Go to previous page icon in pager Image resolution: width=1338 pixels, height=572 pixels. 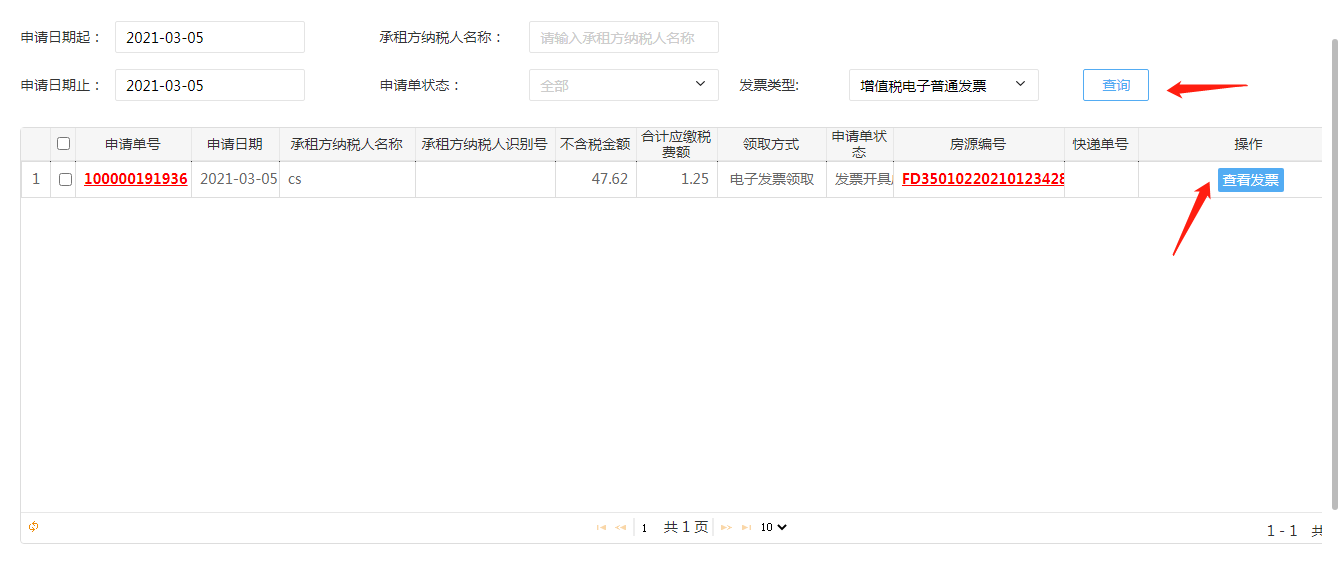point(620,527)
